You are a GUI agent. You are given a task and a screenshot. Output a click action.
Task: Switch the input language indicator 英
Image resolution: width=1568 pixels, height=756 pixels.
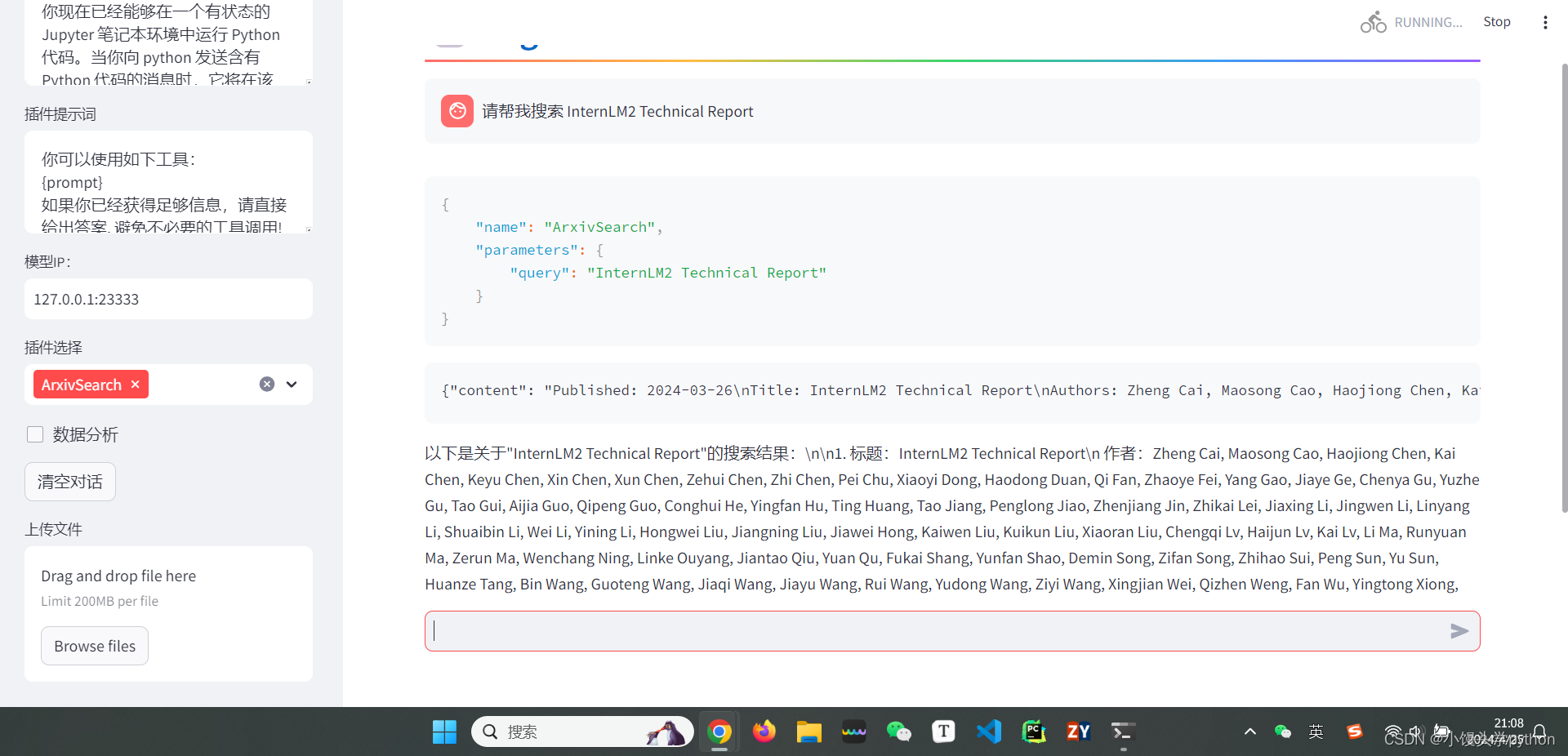coord(1316,732)
